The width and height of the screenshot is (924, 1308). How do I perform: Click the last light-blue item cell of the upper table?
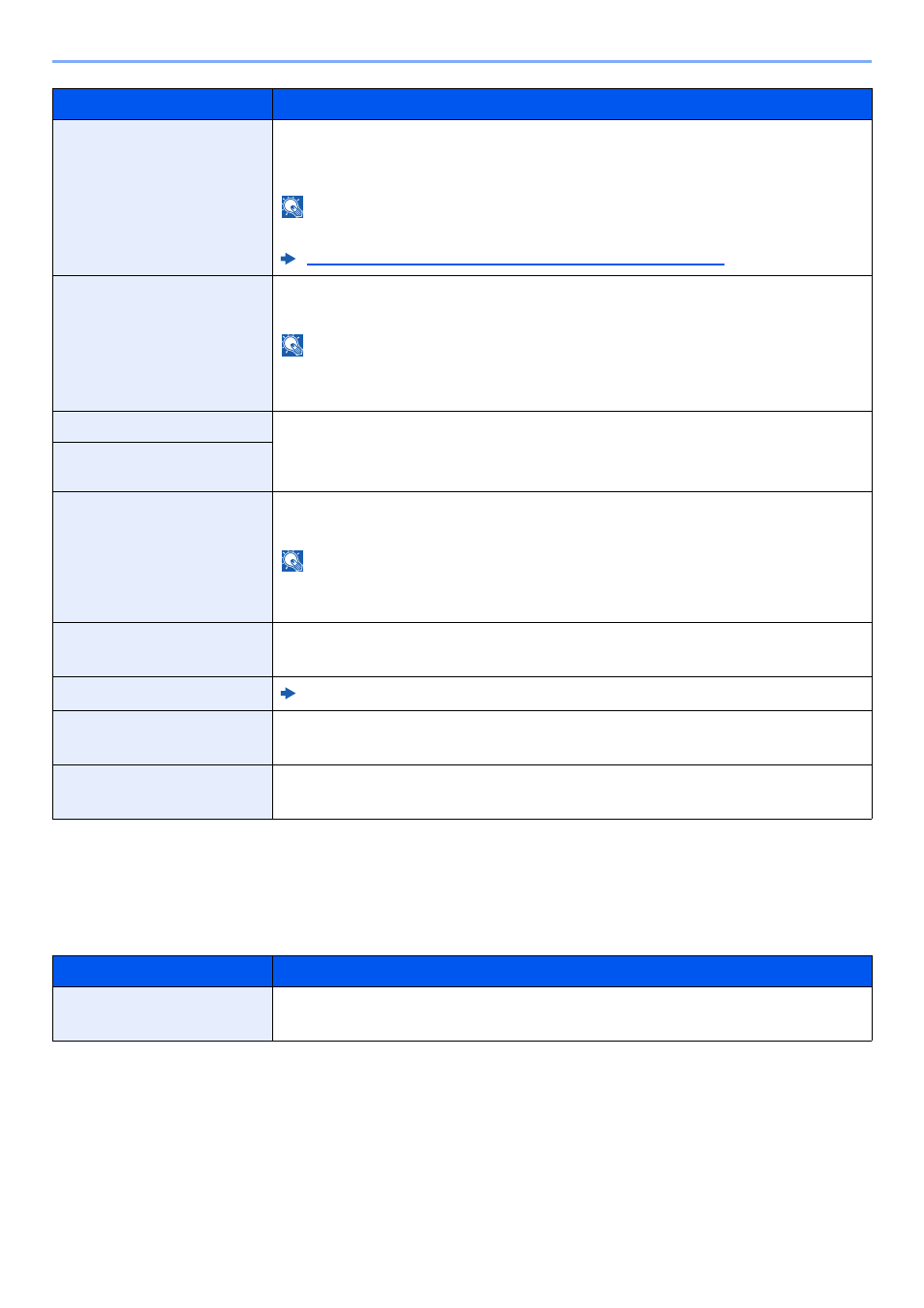click(163, 793)
